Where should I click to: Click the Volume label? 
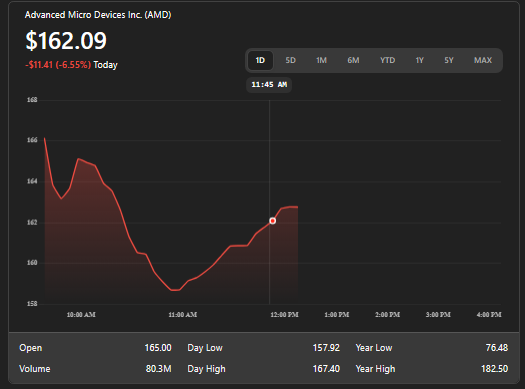35,369
